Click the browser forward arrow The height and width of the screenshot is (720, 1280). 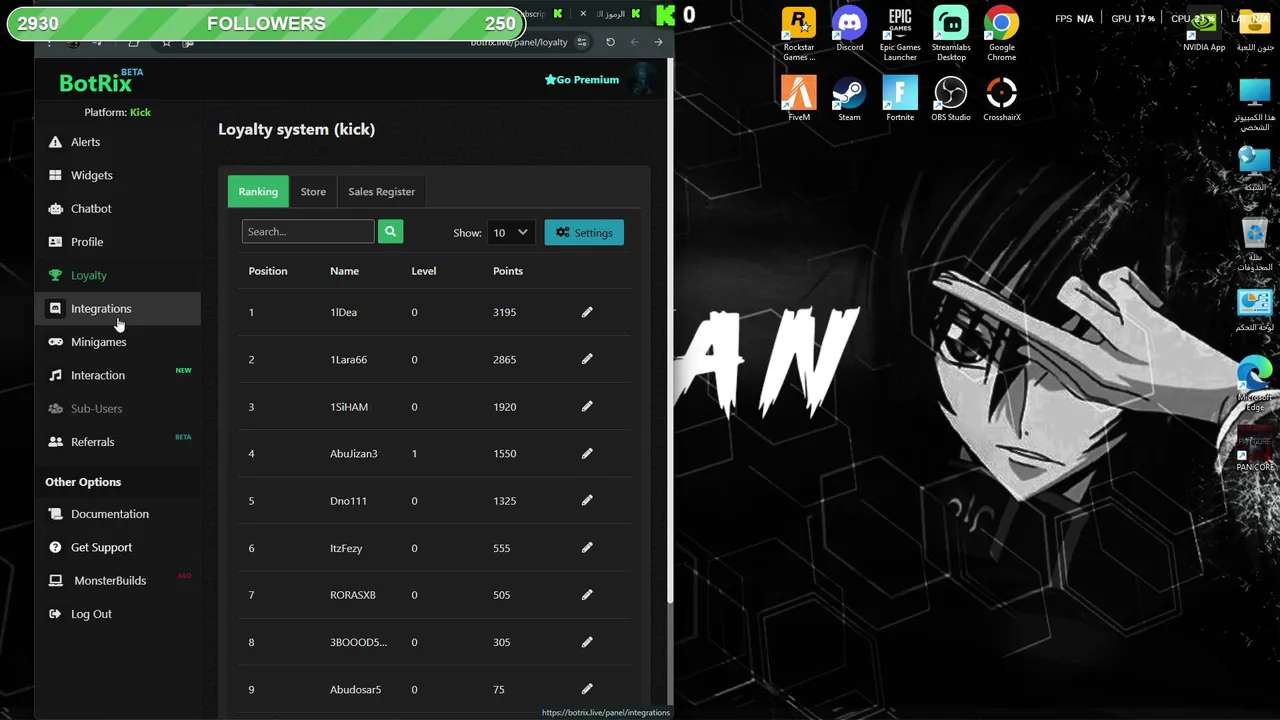pyautogui.click(x=658, y=42)
